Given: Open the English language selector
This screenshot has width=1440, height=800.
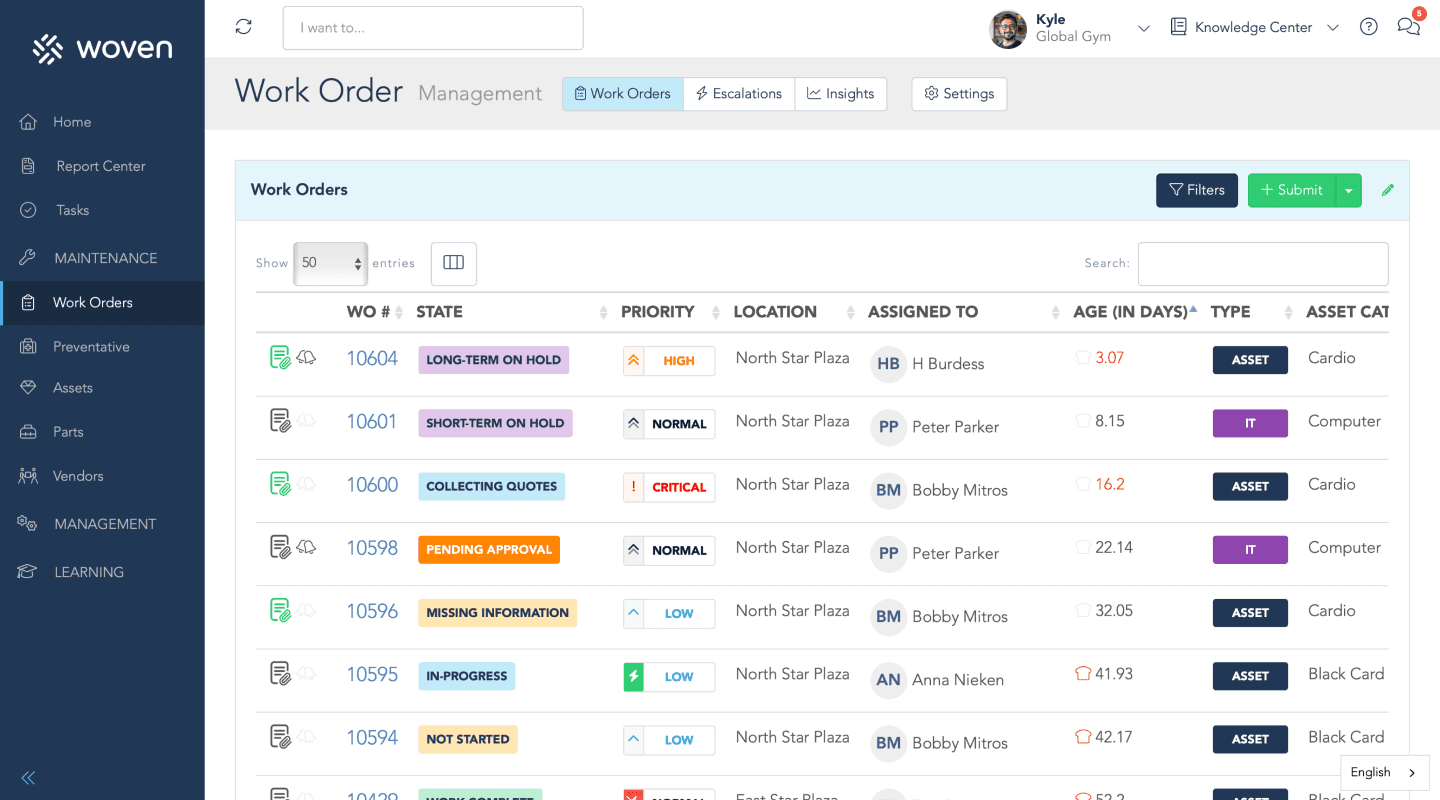Looking at the screenshot, I should (1385, 772).
